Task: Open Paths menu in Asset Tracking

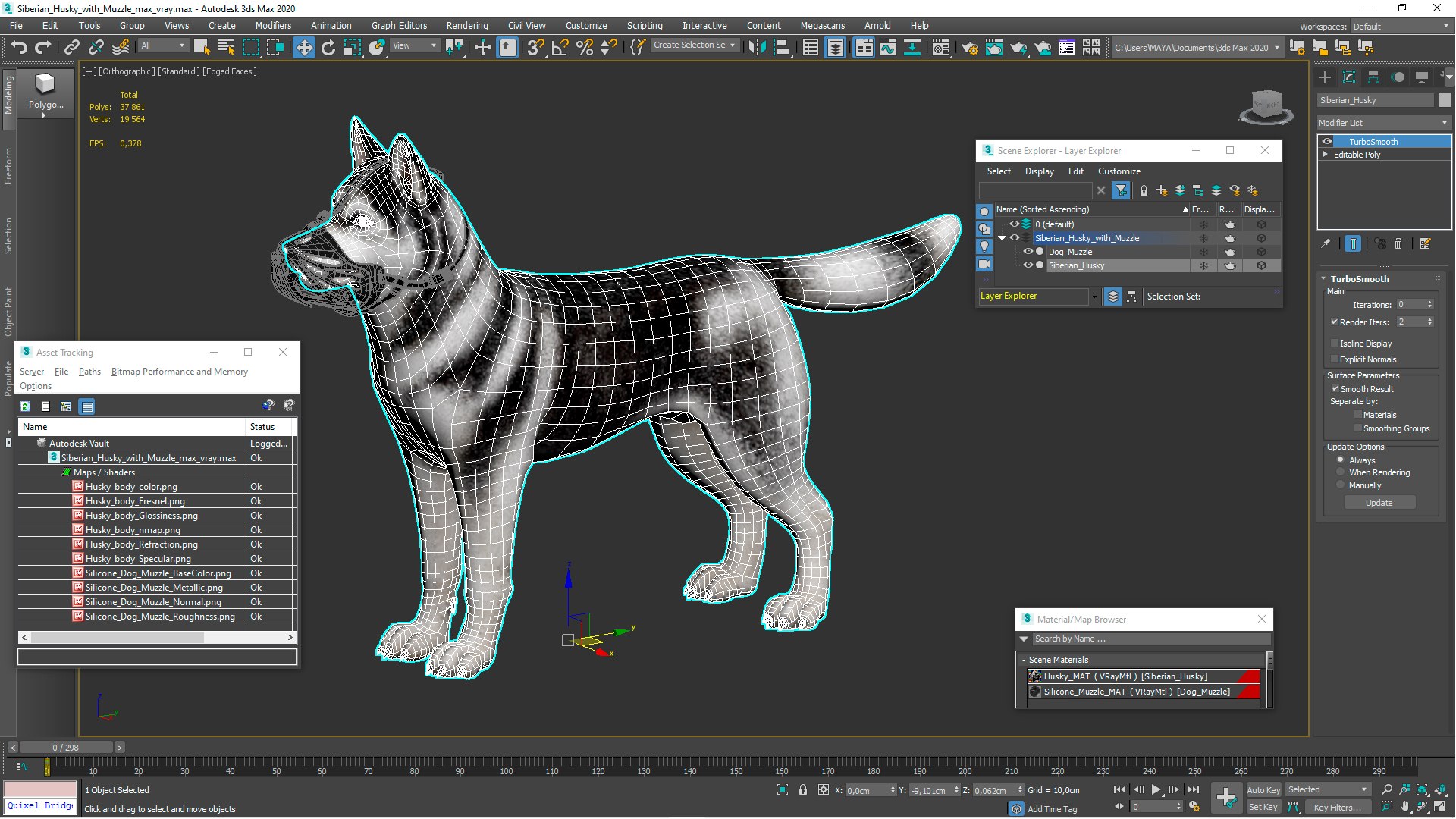Action: coord(89,372)
